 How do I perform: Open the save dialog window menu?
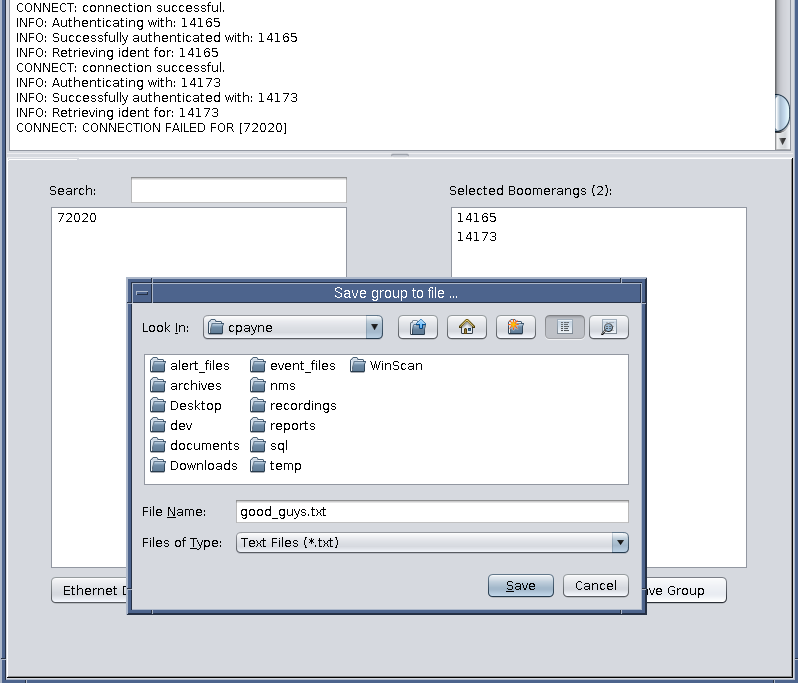142,293
